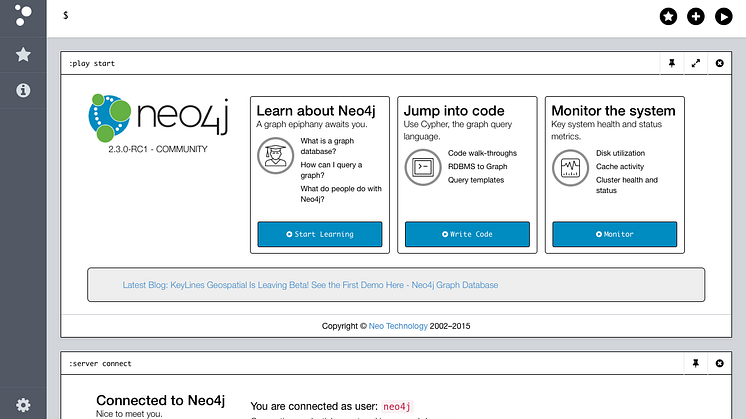The width and height of the screenshot is (746, 419).
Task: Click 'Monitor the system' heading
Action: 613,111
